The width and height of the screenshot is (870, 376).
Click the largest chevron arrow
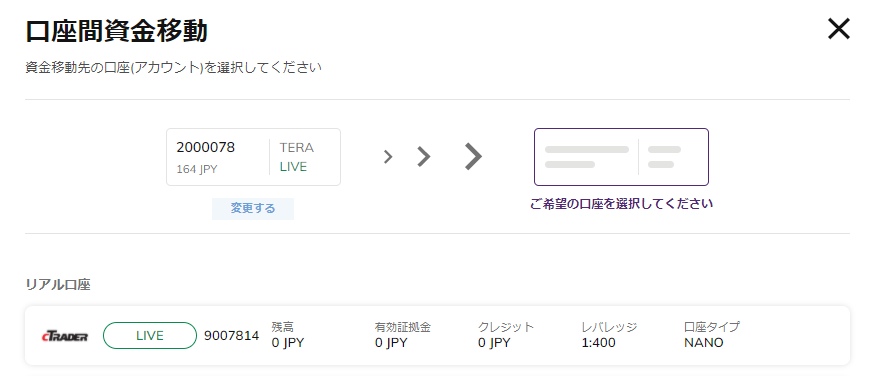click(x=473, y=157)
